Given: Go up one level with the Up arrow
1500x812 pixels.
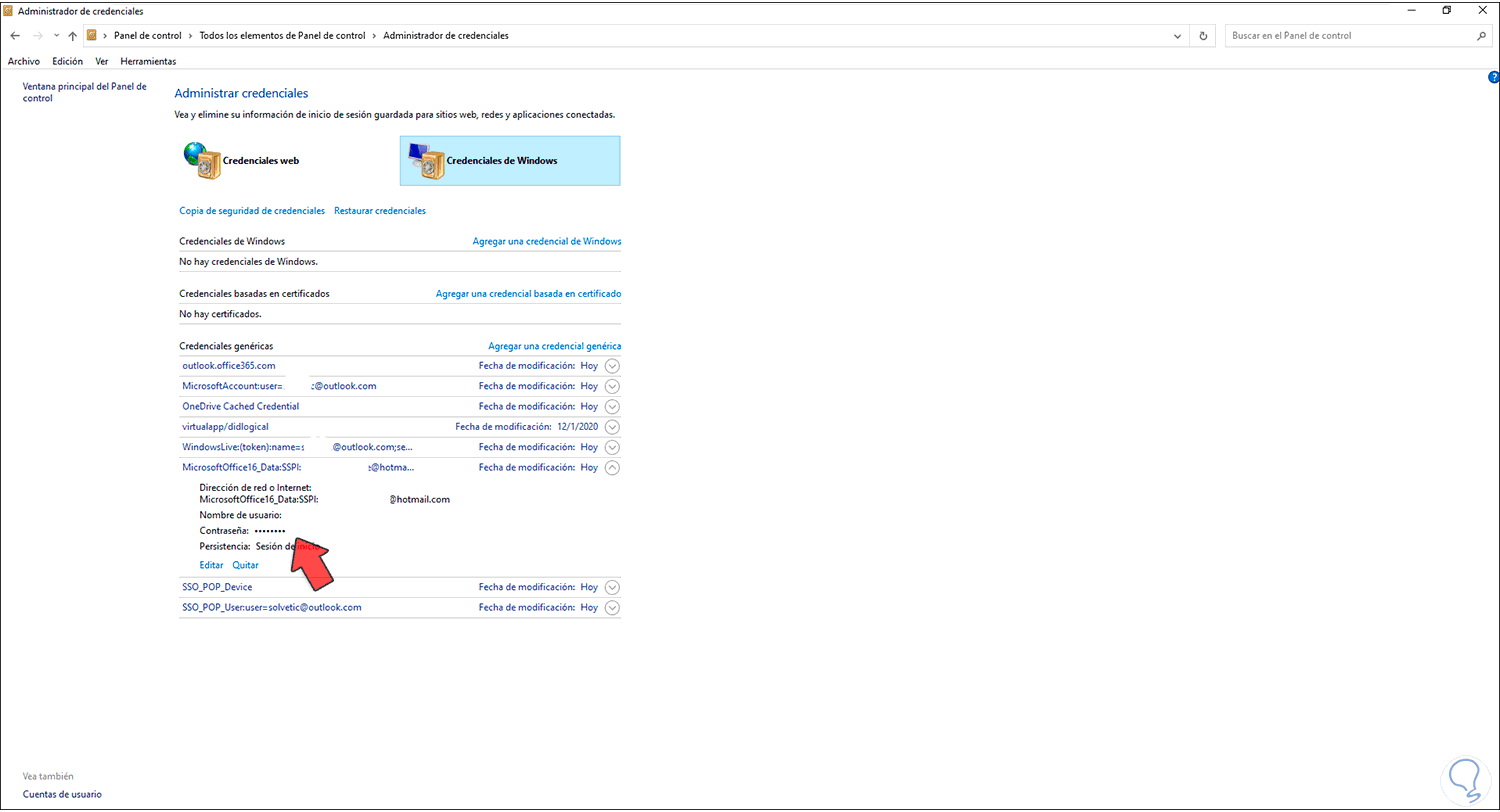Looking at the screenshot, I should tap(73, 36).
